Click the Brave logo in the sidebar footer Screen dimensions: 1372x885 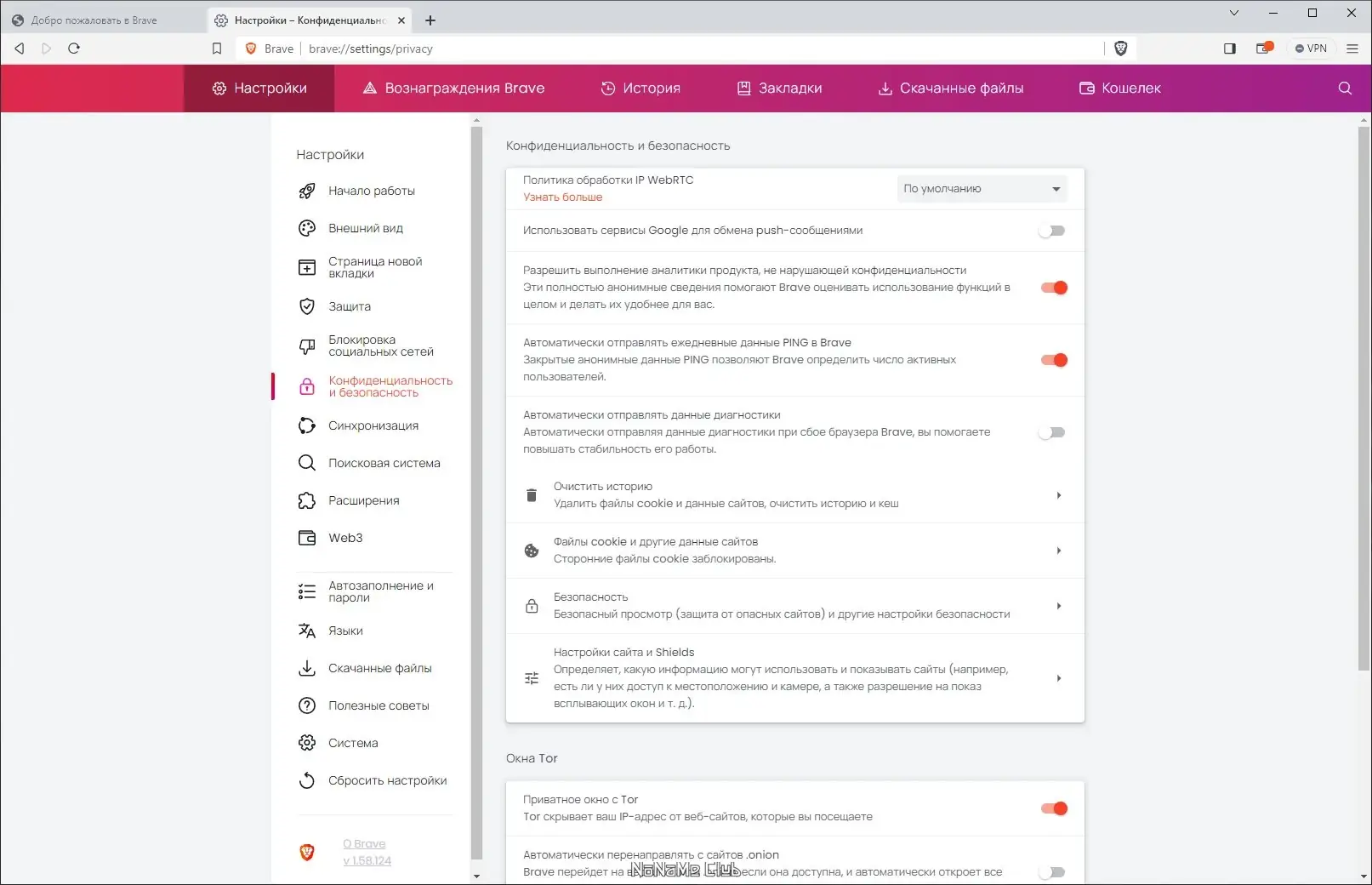click(x=307, y=852)
